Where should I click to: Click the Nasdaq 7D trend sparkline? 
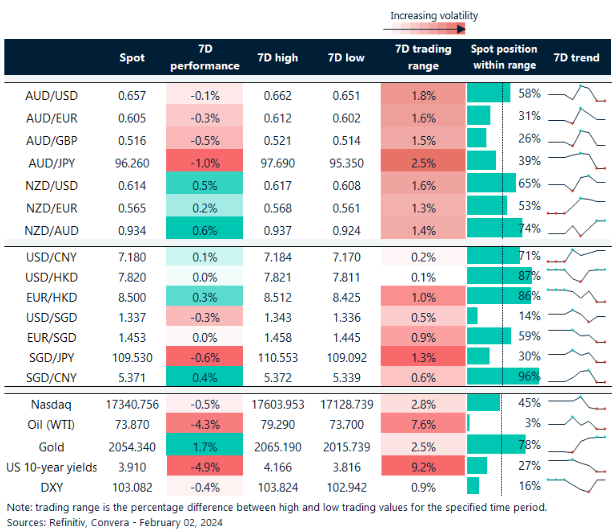pyautogui.click(x=577, y=403)
